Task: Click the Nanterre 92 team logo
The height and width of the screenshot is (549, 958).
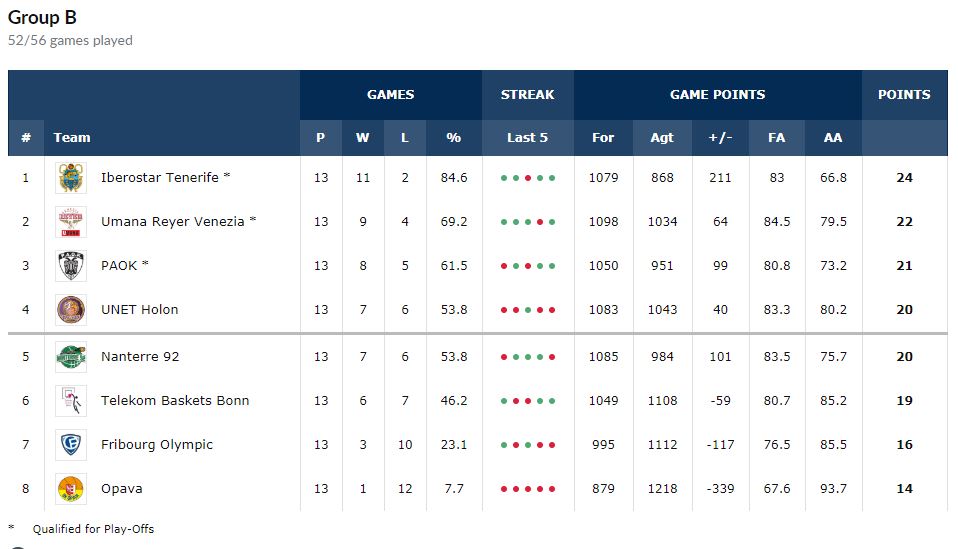Action: pos(71,357)
